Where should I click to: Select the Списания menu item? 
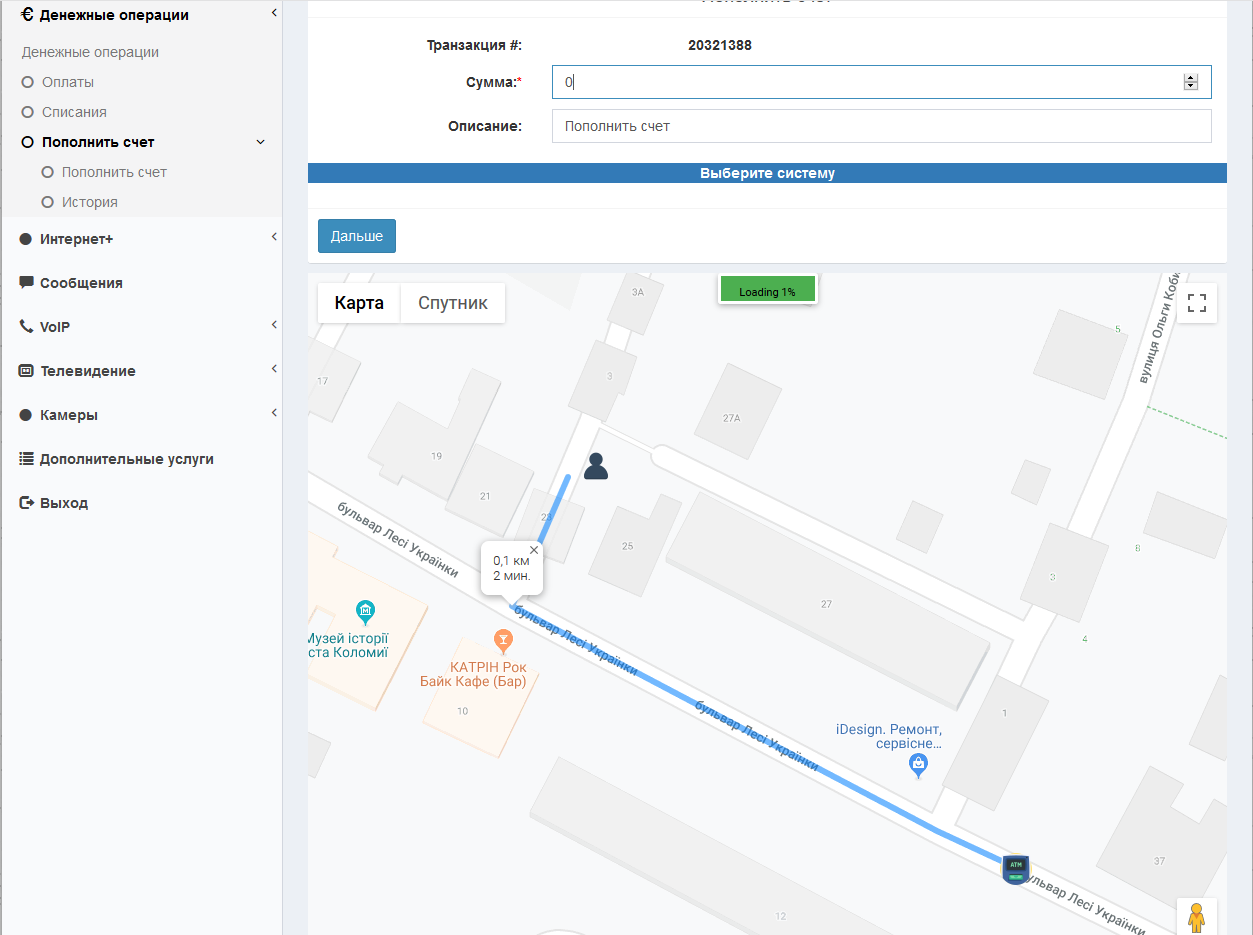click(74, 112)
